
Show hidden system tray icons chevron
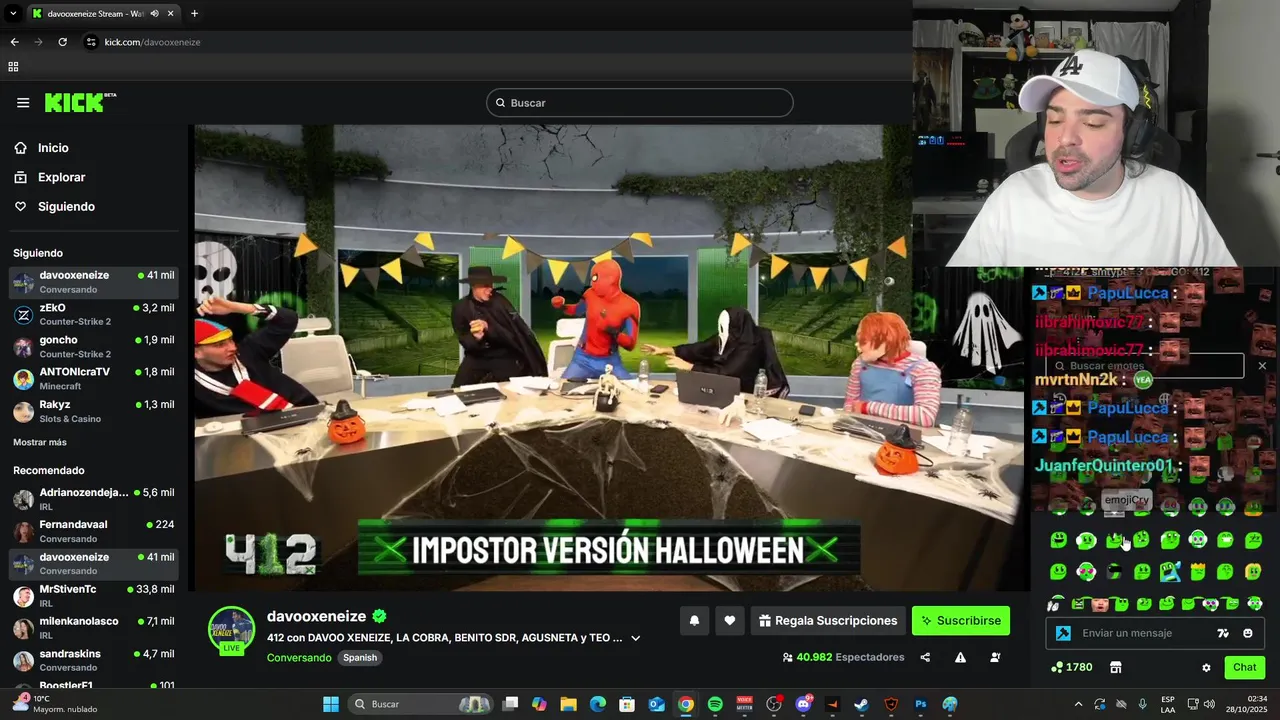[x=1078, y=704]
